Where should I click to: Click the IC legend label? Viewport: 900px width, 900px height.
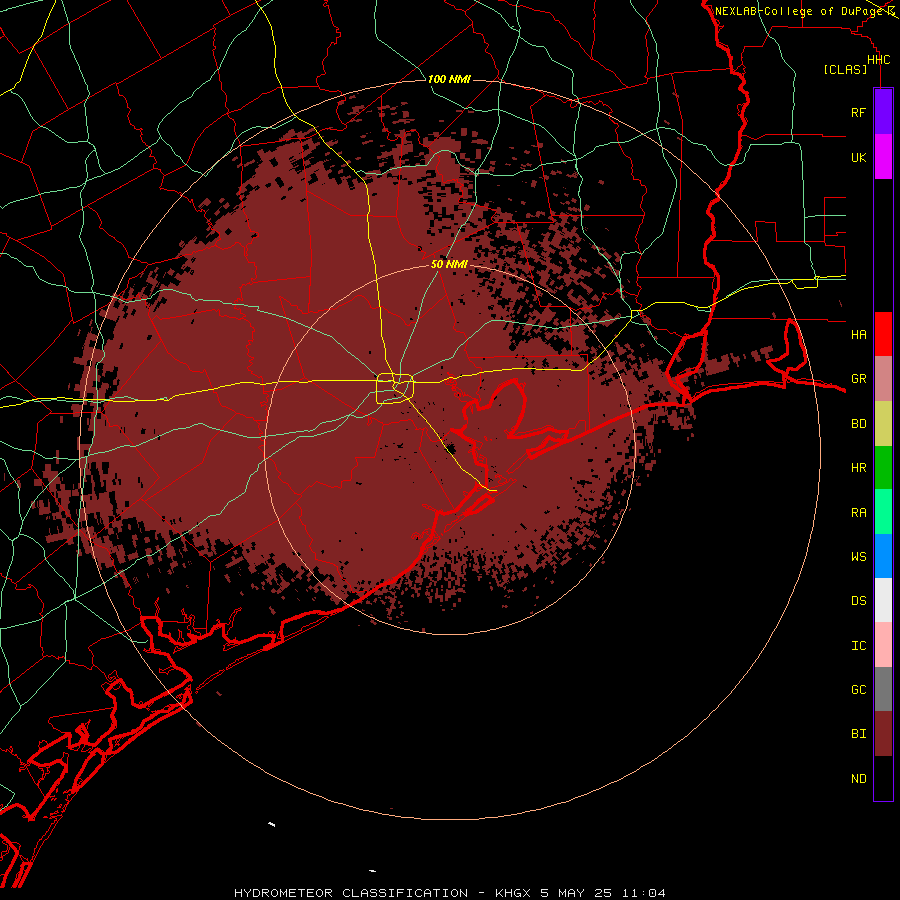click(859, 646)
